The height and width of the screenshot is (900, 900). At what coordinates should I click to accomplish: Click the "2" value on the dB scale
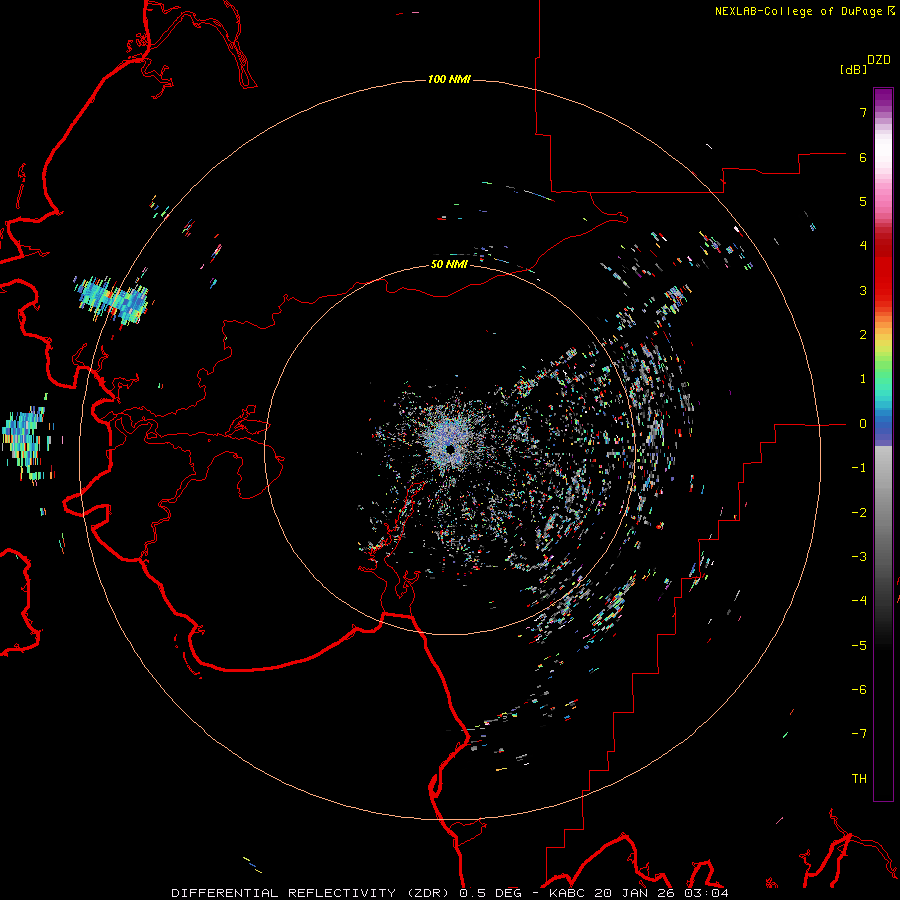(863, 335)
